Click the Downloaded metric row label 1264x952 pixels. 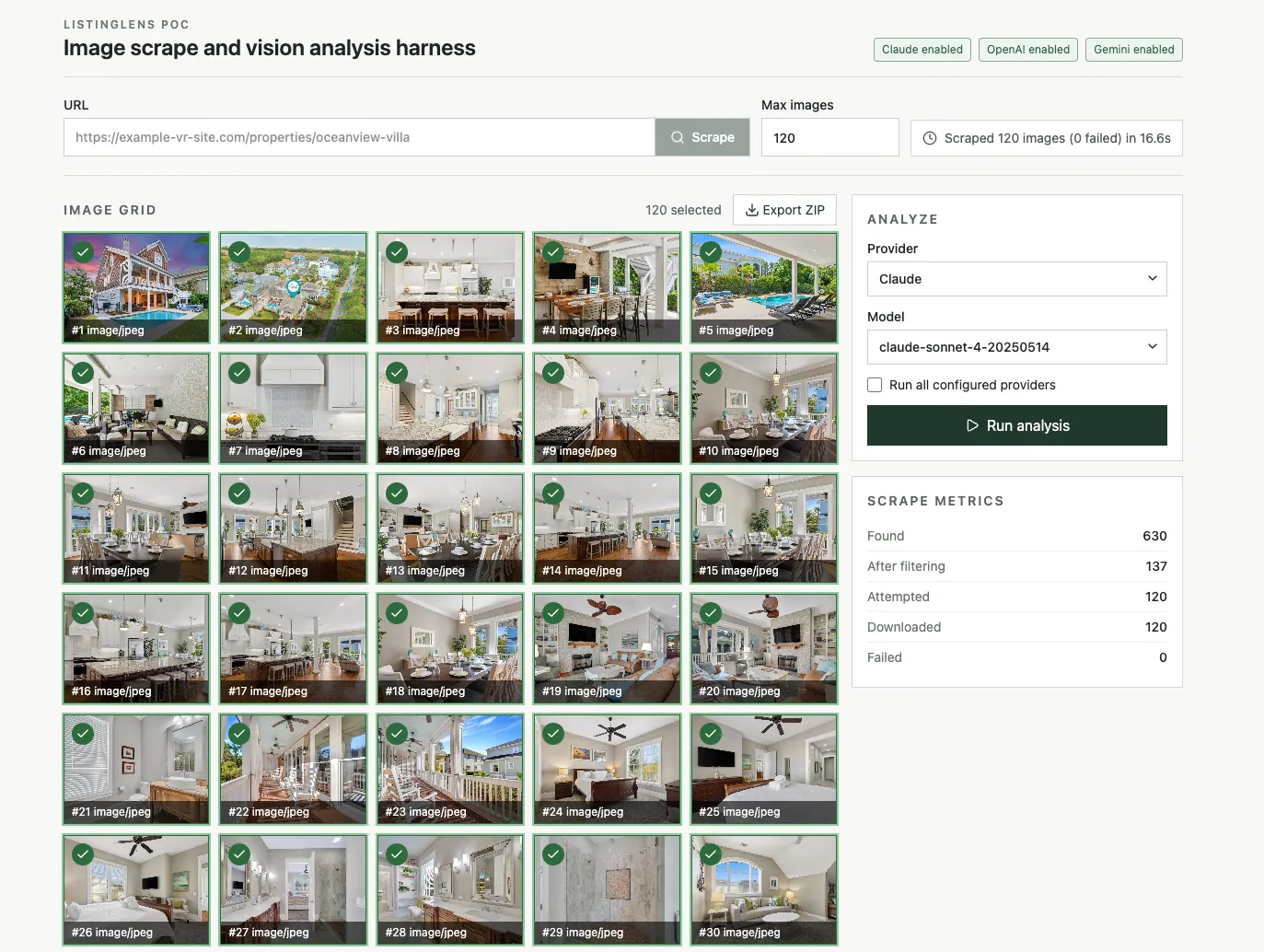(x=904, y=627)
